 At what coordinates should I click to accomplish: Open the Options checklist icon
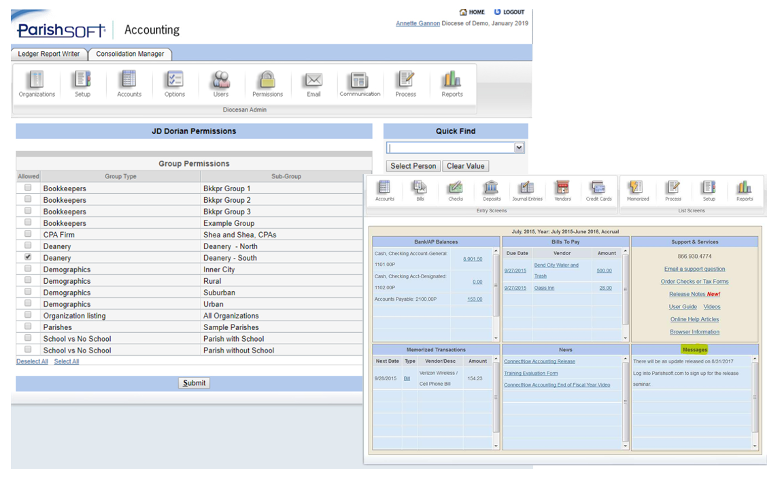pyautogui.click(x=175, y=84)
